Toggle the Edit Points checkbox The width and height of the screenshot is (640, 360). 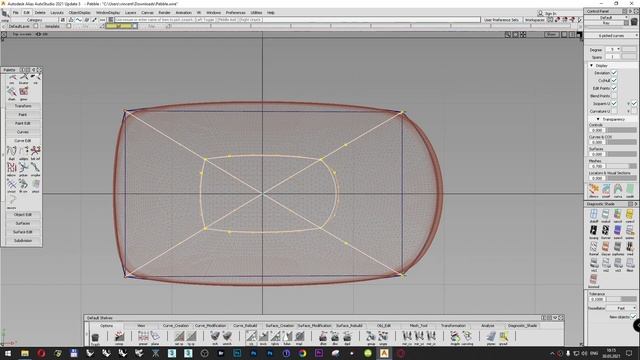pyautogui.click(x=614, y=88)
